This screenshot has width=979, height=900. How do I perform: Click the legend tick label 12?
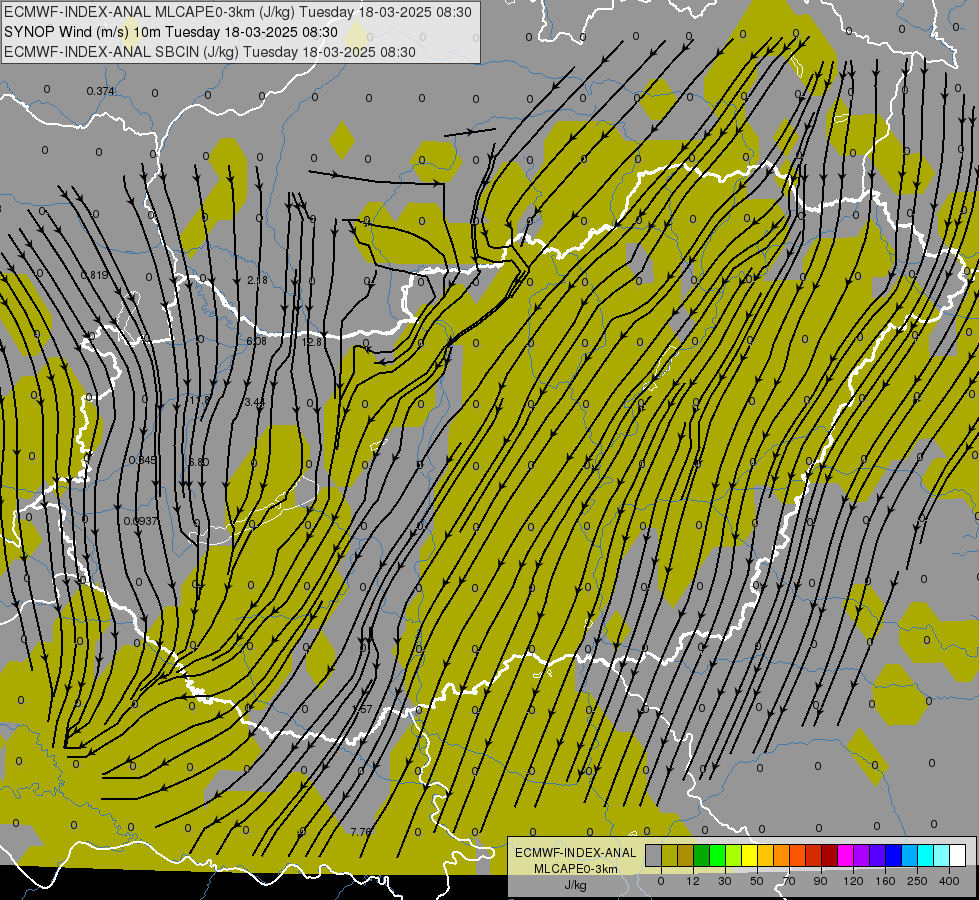click(x=693, y=881)
